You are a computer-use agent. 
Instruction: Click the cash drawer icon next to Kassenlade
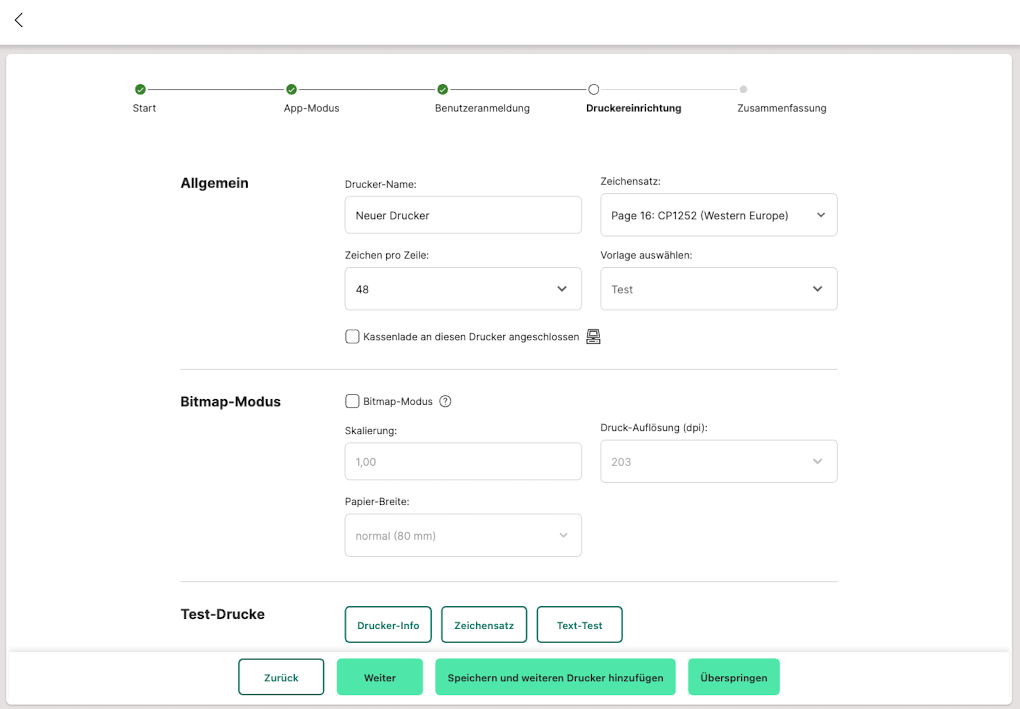click(x=593, y=337)
